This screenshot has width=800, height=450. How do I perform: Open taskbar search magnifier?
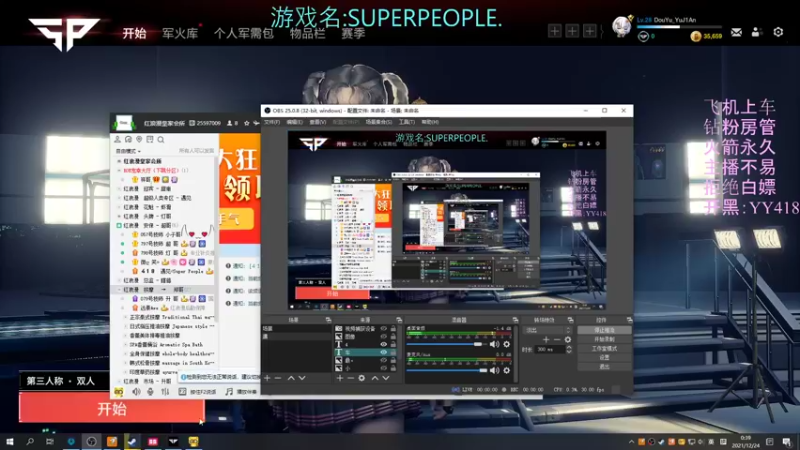pos(30,441)
